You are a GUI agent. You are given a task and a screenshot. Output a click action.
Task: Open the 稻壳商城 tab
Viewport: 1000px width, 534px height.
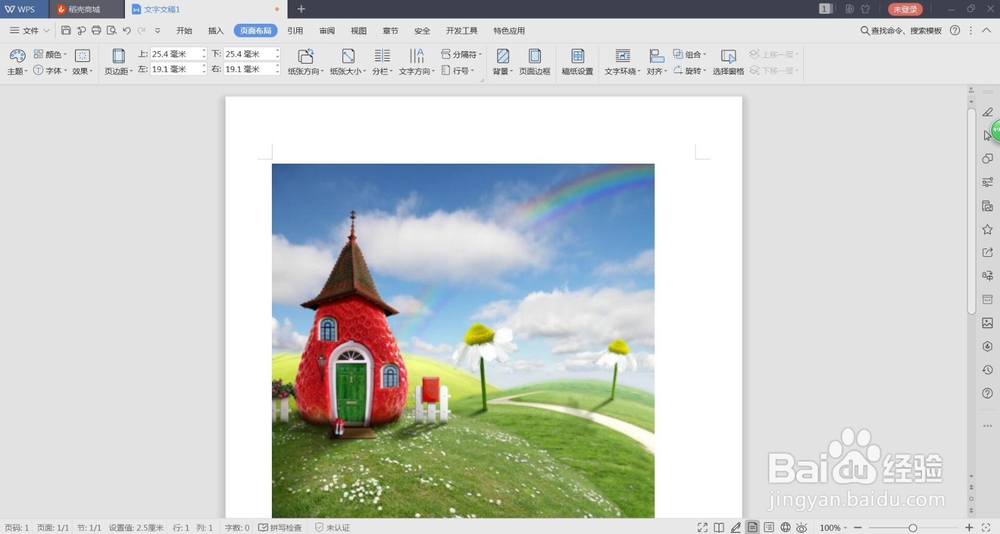(84, 10)
